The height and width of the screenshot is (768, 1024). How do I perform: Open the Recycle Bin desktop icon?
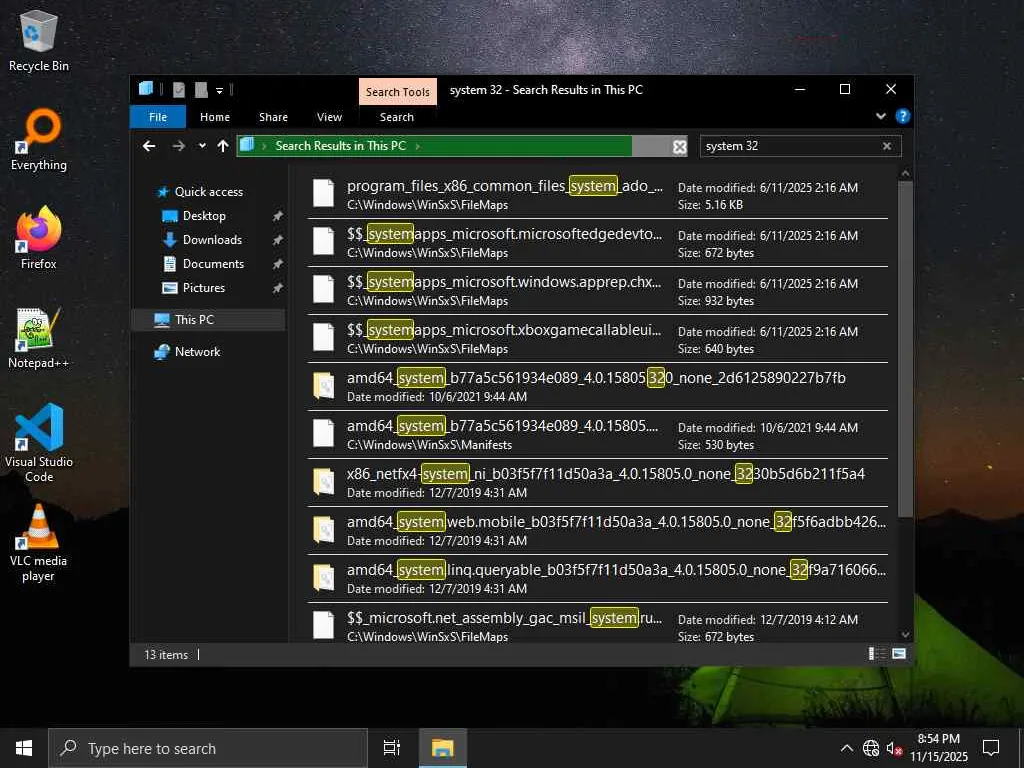[39, 40]
